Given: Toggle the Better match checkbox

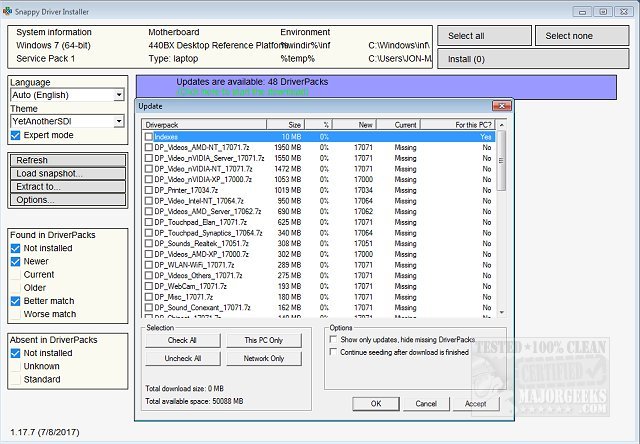Looking at the screenshot, I should 15,301.
